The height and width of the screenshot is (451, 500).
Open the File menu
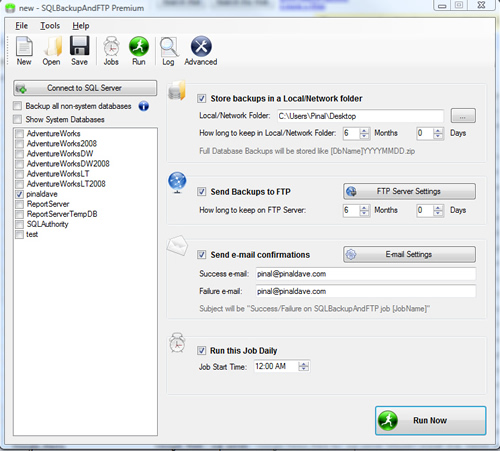pos(22,26)
